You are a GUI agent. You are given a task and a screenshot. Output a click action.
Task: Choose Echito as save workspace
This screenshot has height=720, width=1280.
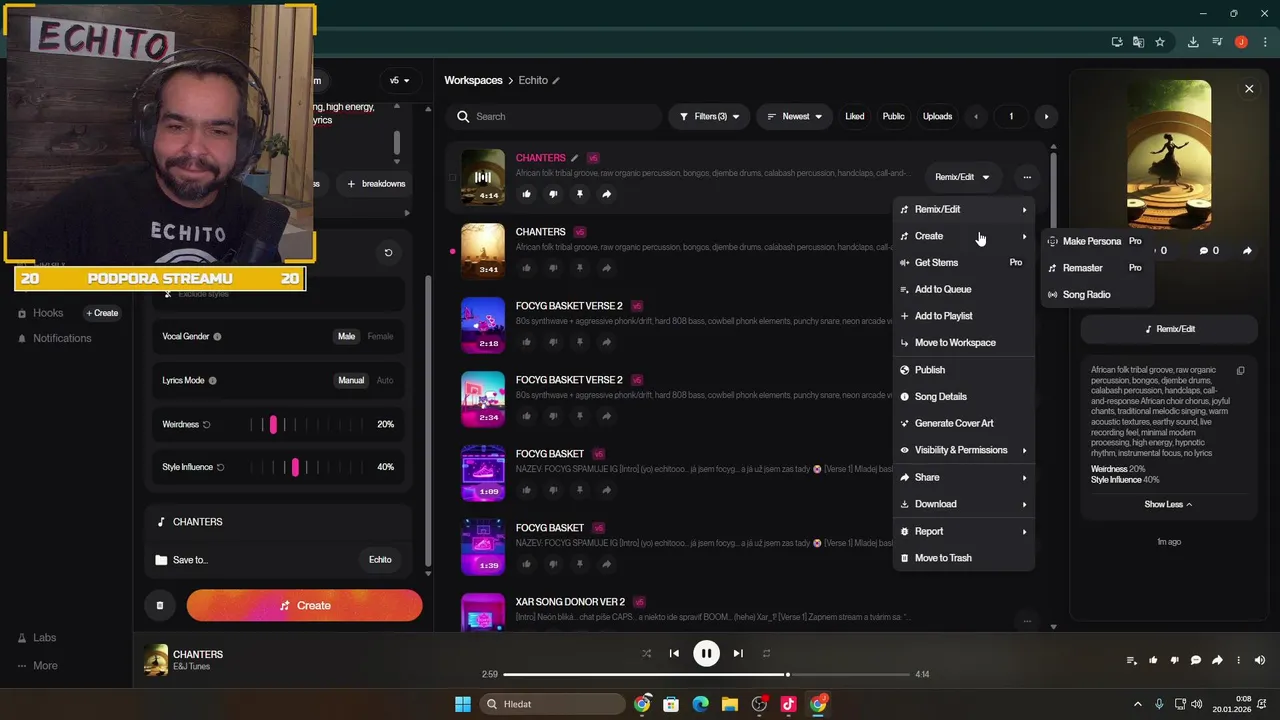click(380, 560)
